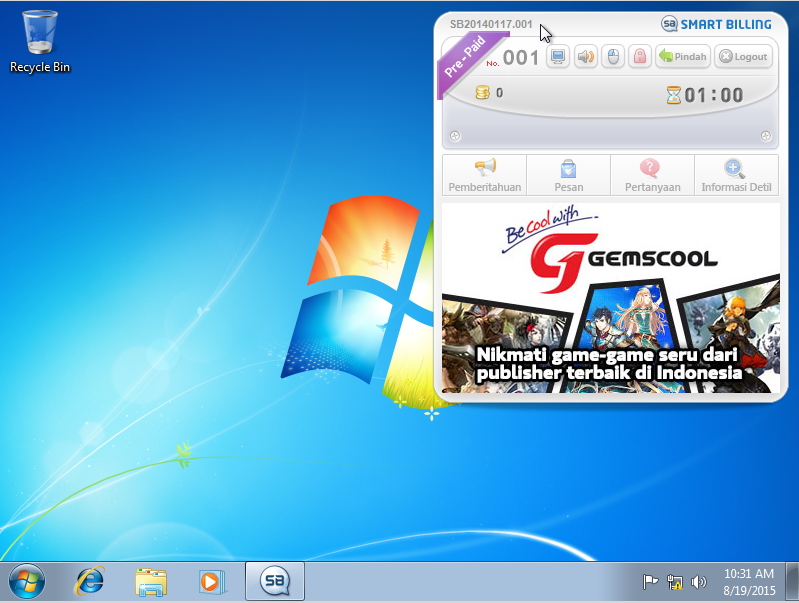Screen dimensions: 799x603
Task: Open Windows Media Player from the taskbar
Action: (212, 582)
